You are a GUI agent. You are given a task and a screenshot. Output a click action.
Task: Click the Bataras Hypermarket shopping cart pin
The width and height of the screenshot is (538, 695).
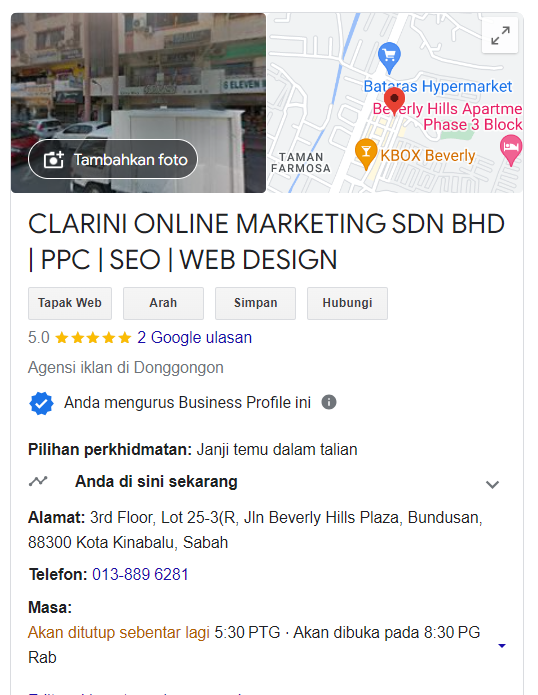coord(389,57)
